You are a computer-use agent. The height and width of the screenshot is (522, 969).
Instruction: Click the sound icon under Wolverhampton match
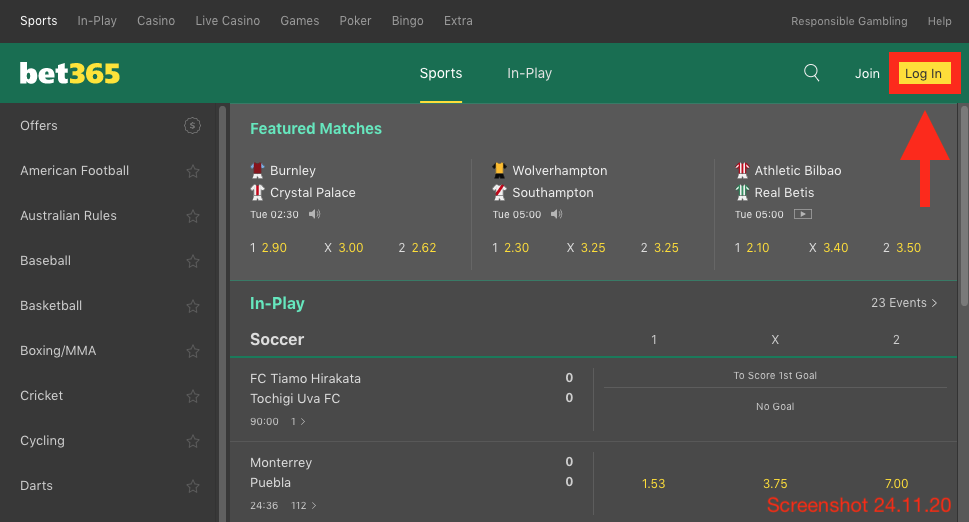(x=557, y=214)
